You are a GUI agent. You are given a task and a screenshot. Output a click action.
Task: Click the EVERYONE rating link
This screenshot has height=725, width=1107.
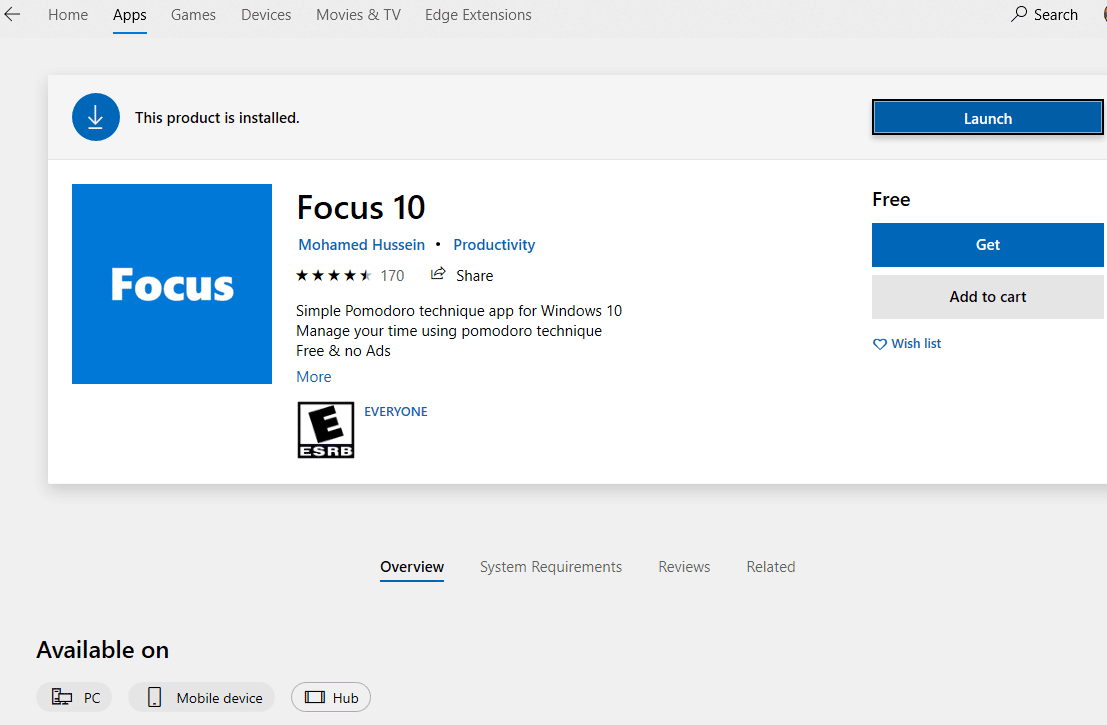pyautogui.click(x=396, y=412)
